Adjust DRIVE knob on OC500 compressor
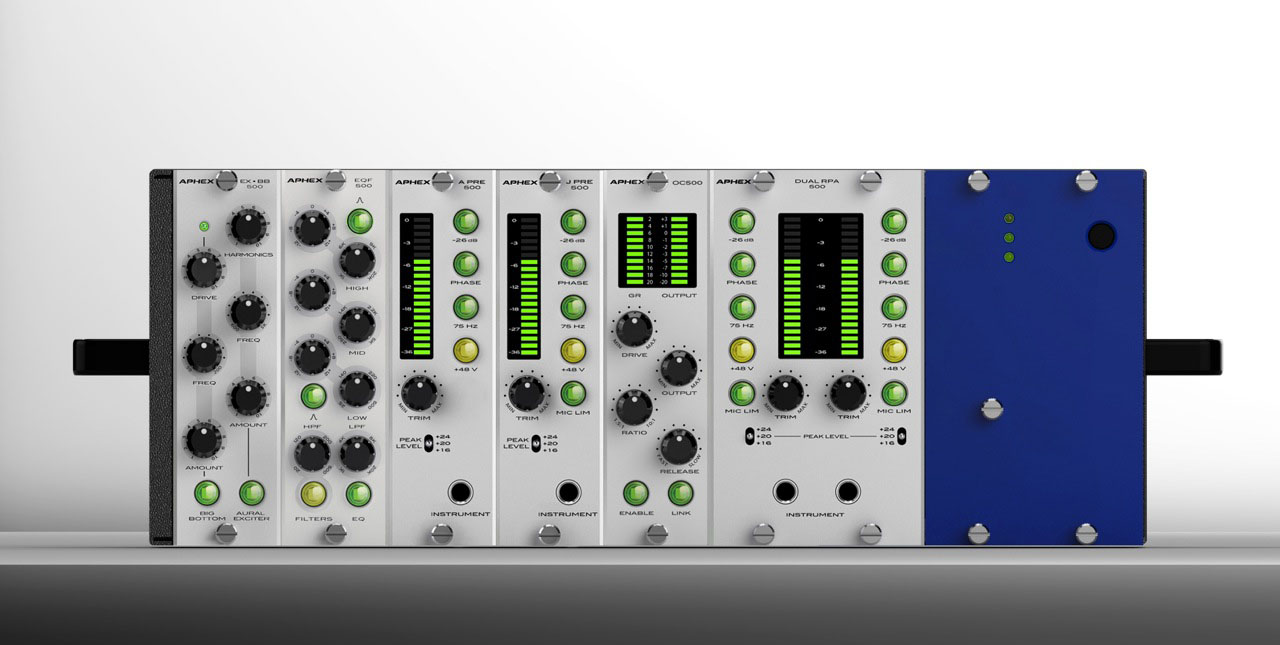 [634, 327]
